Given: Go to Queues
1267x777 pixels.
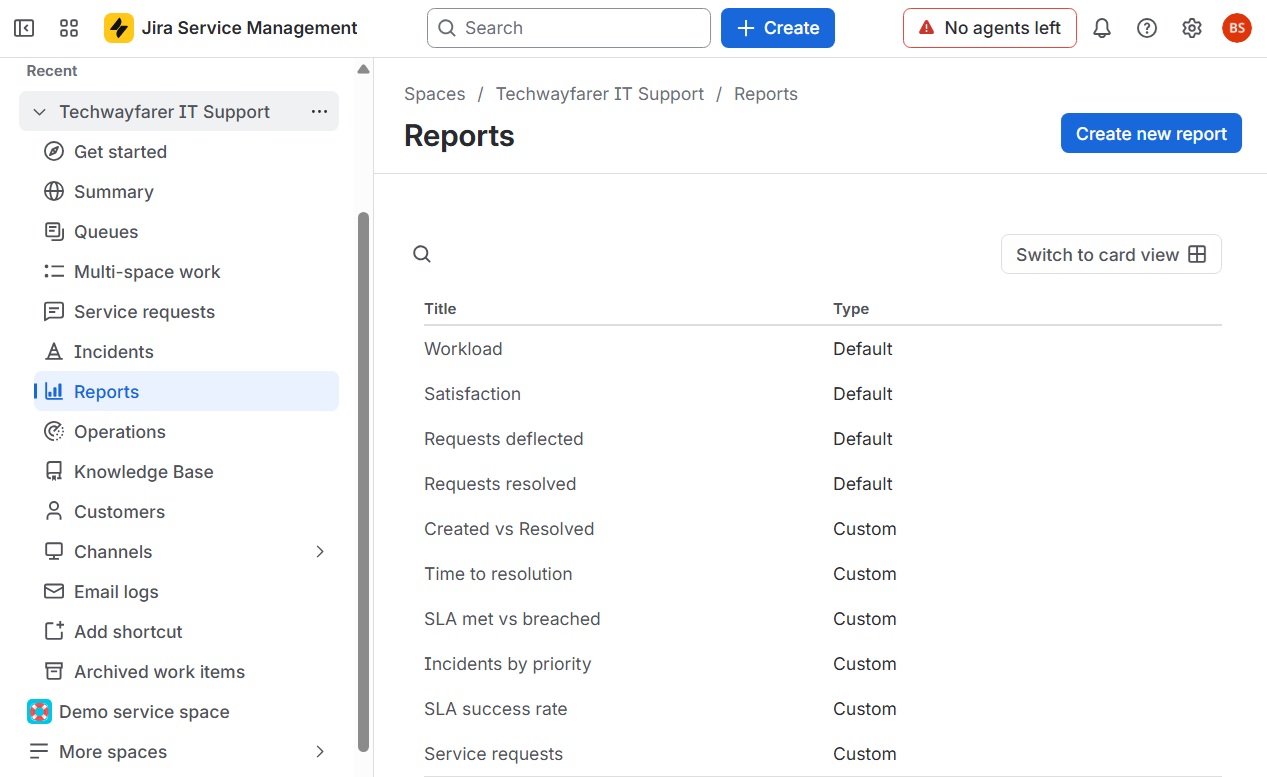Looking at the screenshot, I should click(186, 232).
